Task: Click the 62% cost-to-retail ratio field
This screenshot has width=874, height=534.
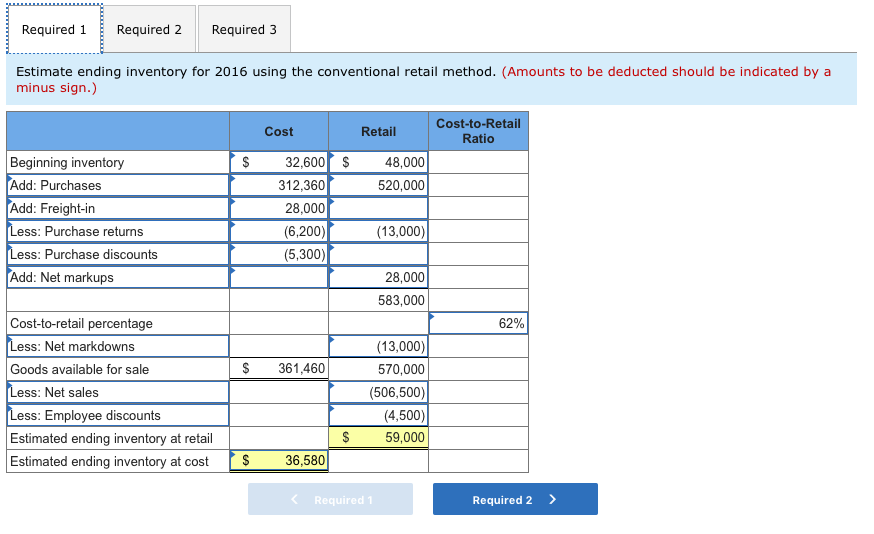Action: click(x=478, y=323)
